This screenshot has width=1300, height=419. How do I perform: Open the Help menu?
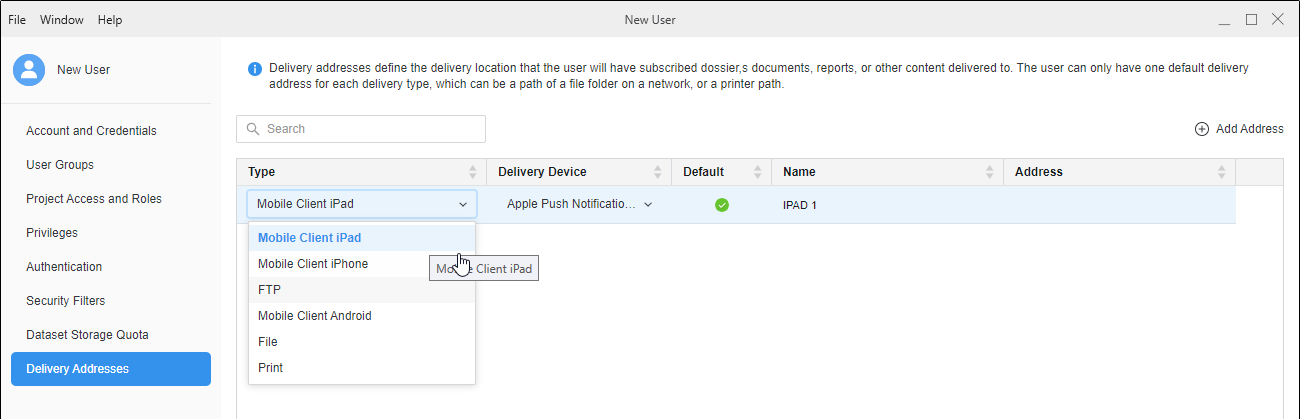(x=110, y=20)
